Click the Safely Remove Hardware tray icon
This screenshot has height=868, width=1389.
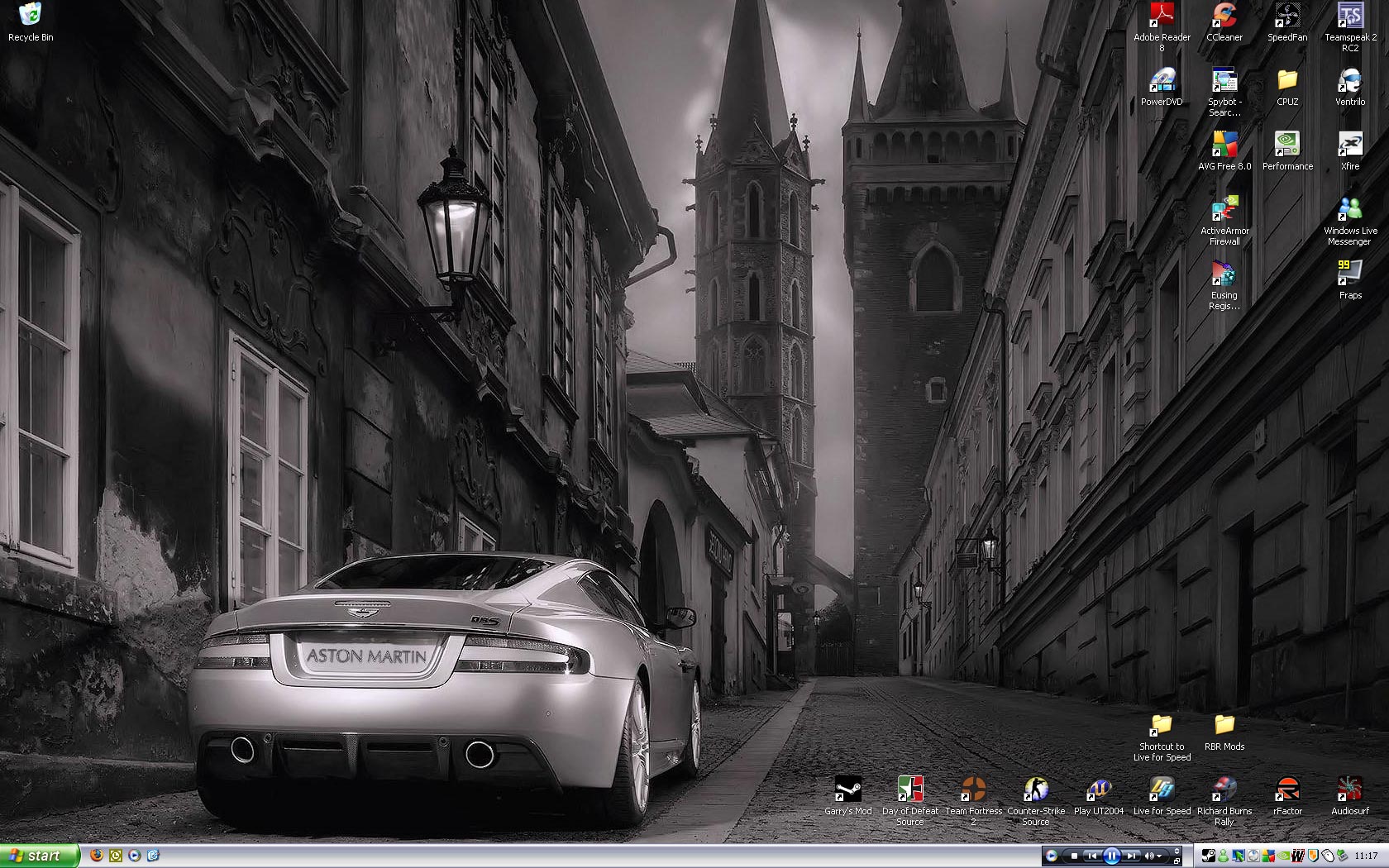coord(1343,856)
